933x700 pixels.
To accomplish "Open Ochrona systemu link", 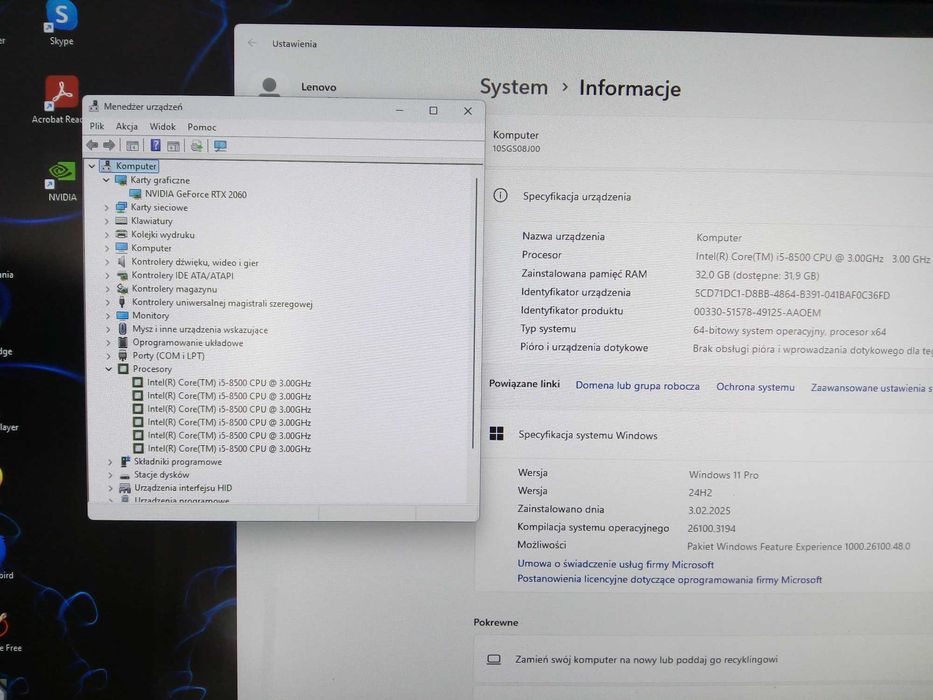I will (x=755, y=387).
